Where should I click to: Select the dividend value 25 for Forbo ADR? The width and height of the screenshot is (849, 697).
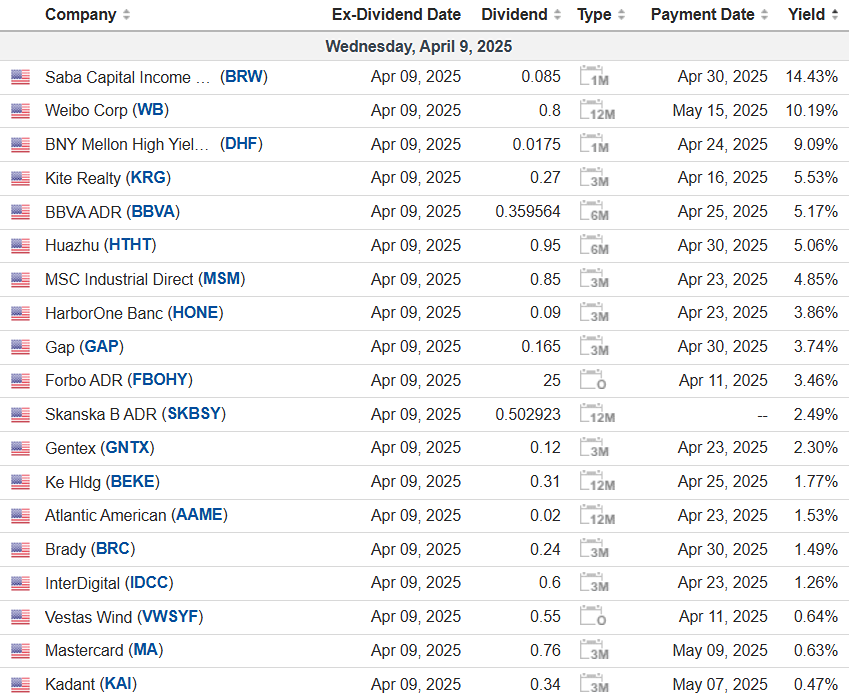tap(552, 380)
